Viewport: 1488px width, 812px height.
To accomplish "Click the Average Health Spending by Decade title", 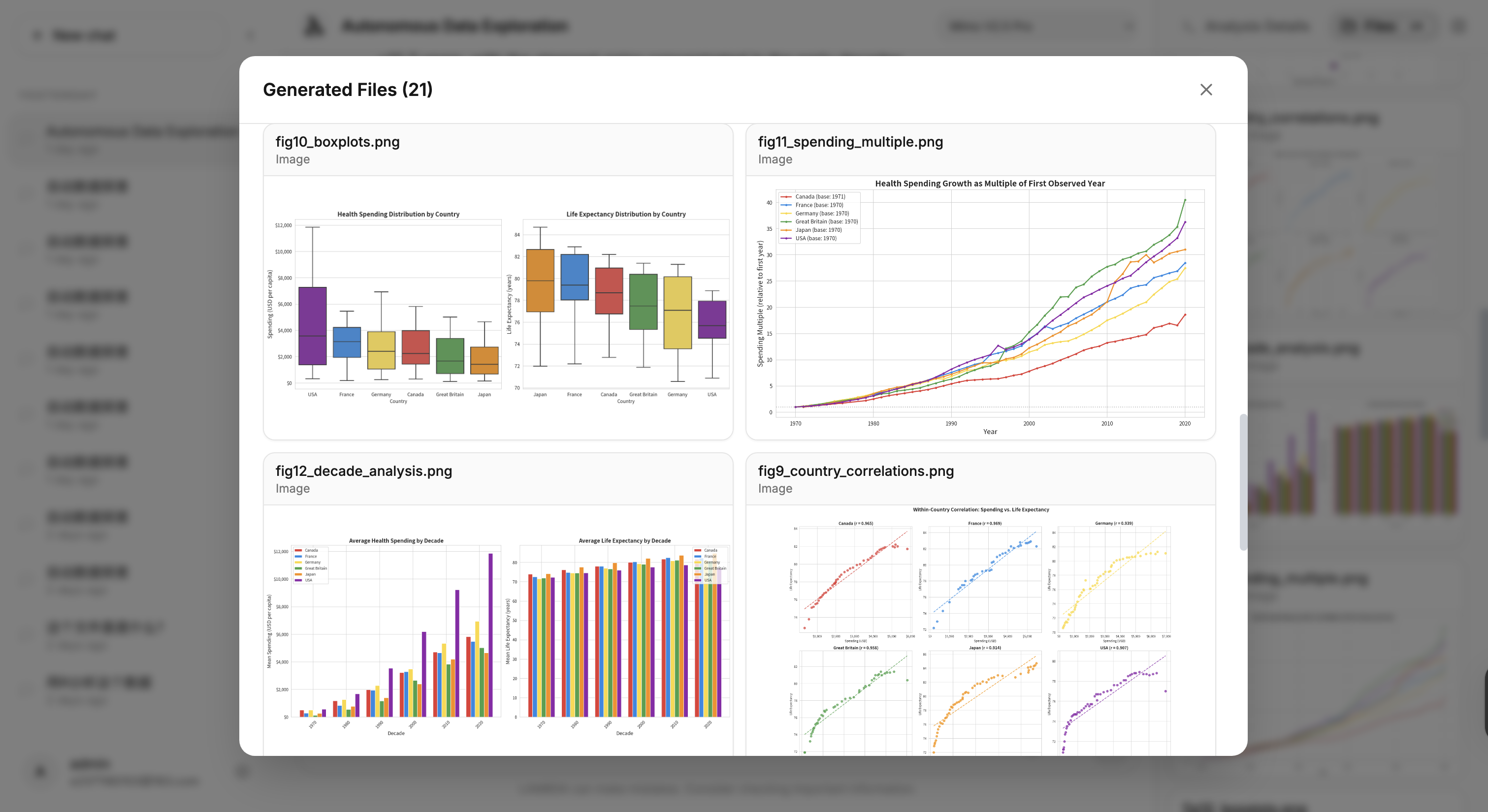I will pos(396,540).
